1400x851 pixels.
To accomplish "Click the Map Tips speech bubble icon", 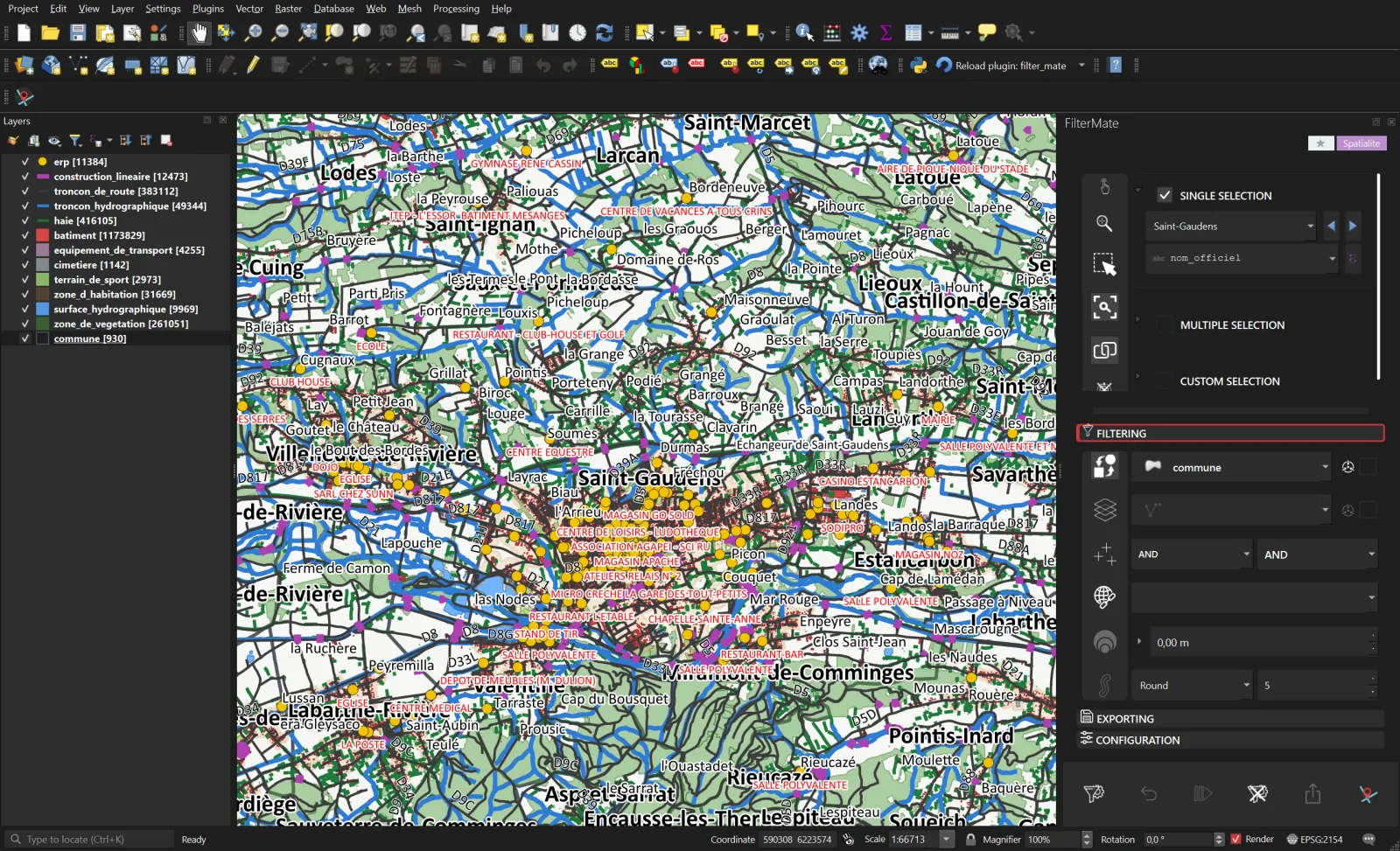I will pyautogui.click(x=987, y=33).
